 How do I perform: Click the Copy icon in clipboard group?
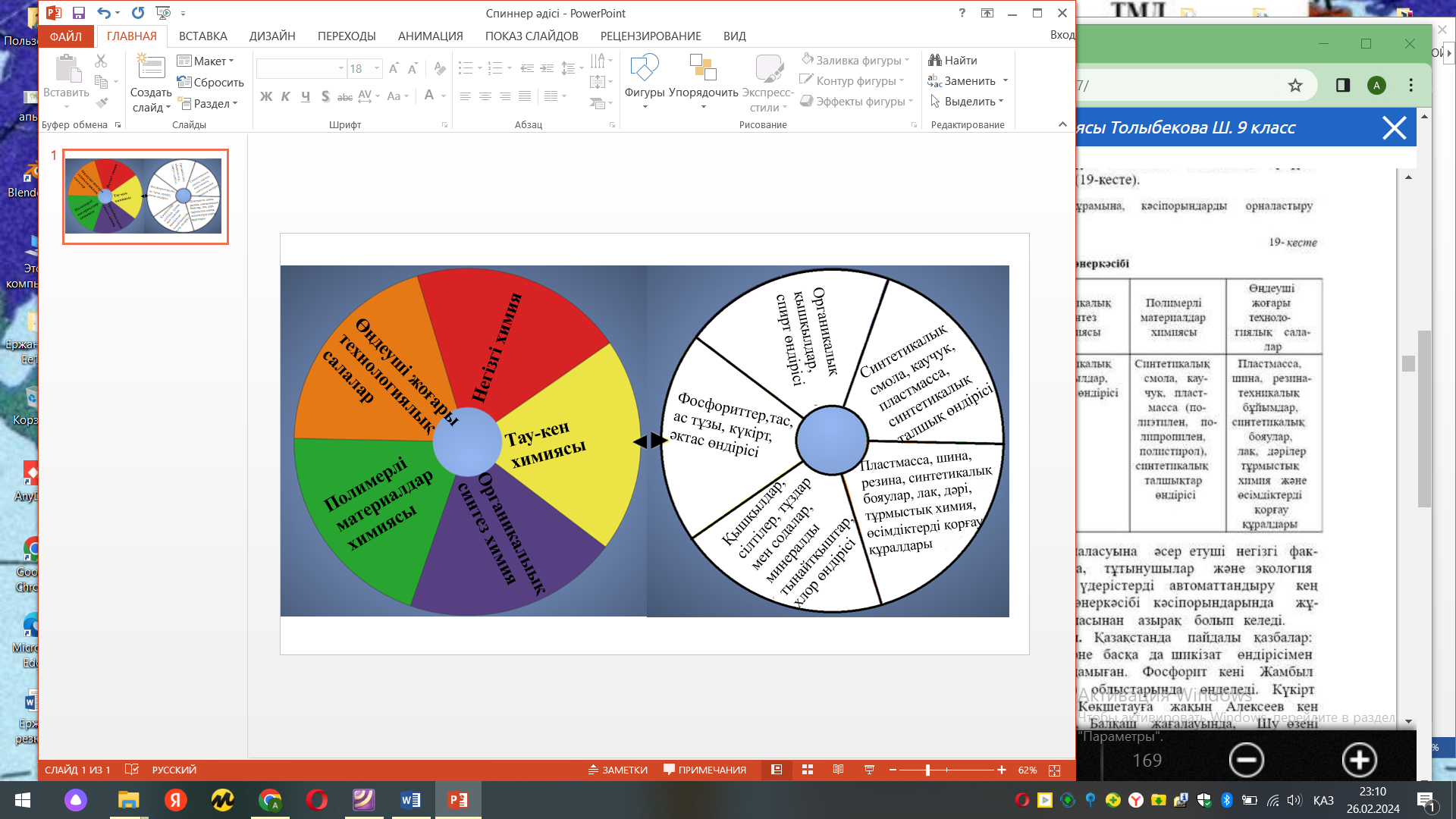tap(102, 81)
